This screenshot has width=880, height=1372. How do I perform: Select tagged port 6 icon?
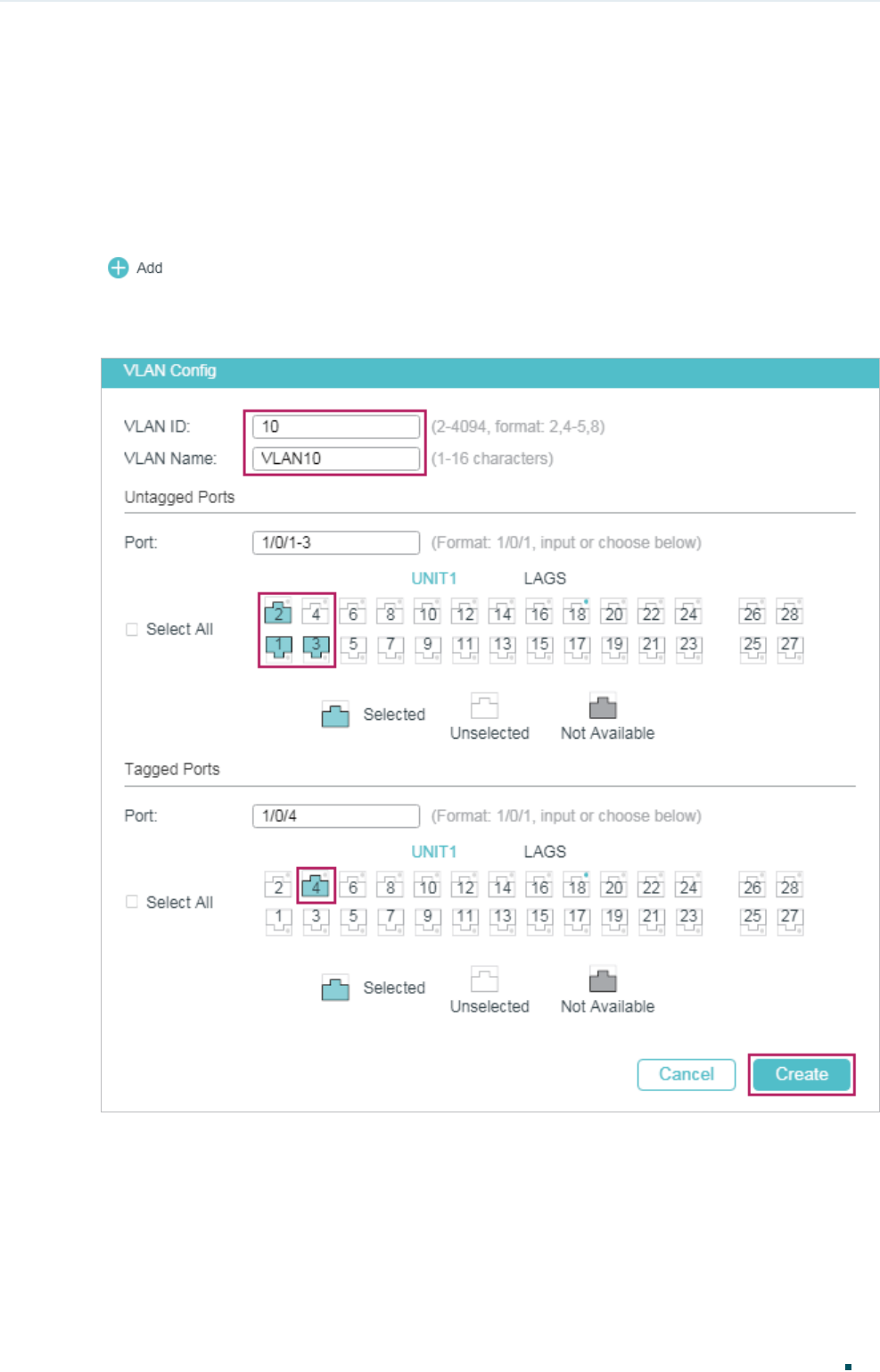click(353, 886)
